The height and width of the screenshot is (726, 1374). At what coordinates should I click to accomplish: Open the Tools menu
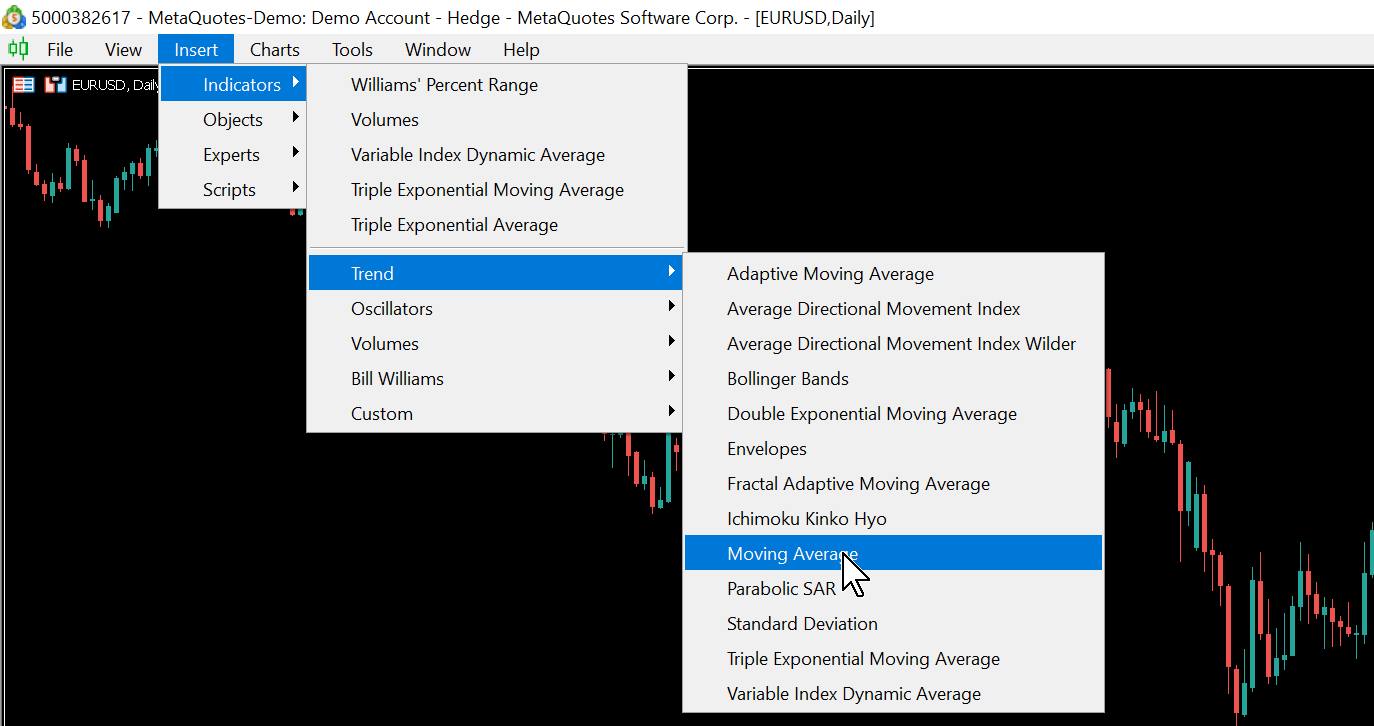click(x=352, y=49)
